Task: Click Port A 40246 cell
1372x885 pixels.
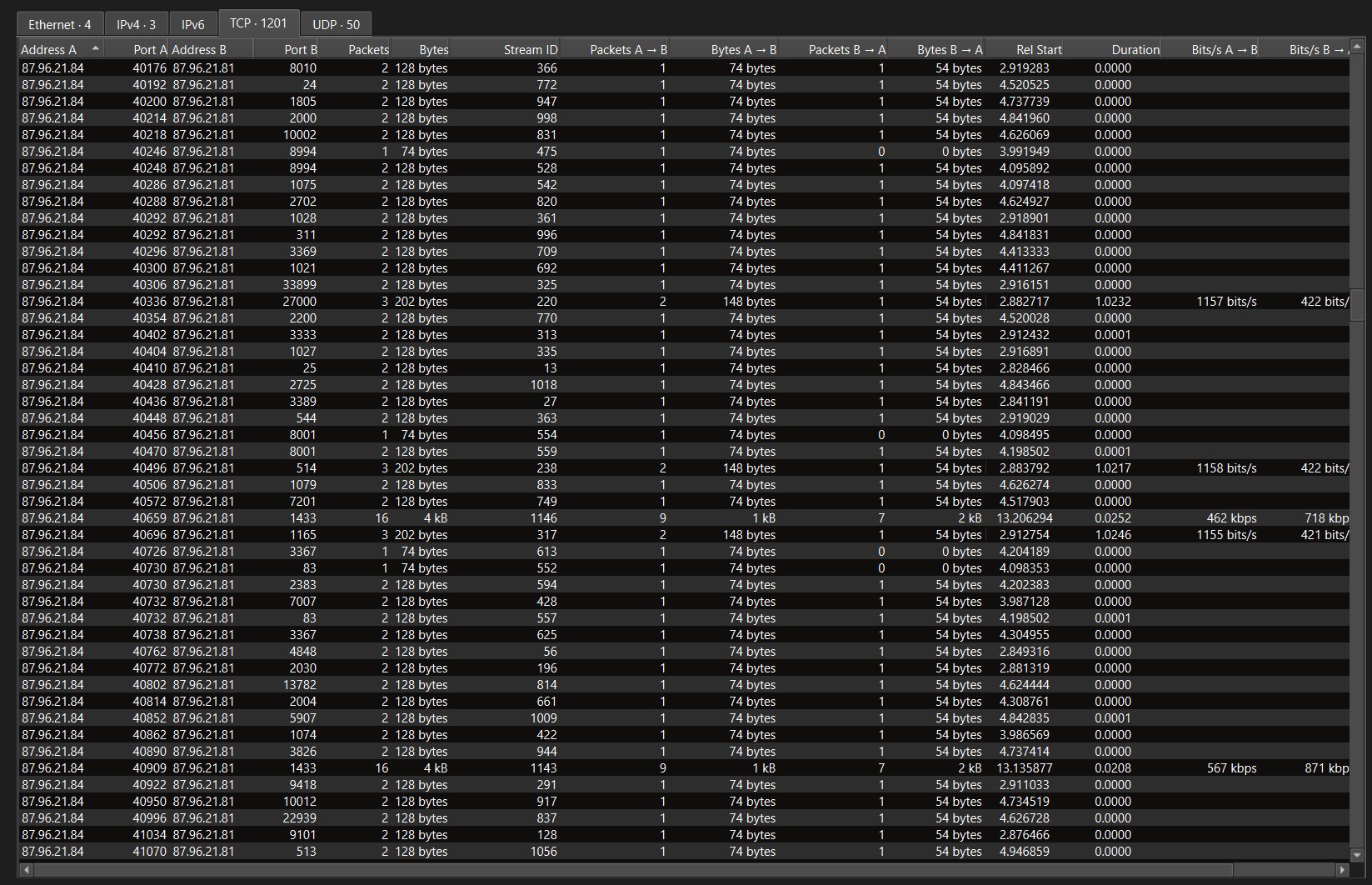Action: tap(149, 152)
